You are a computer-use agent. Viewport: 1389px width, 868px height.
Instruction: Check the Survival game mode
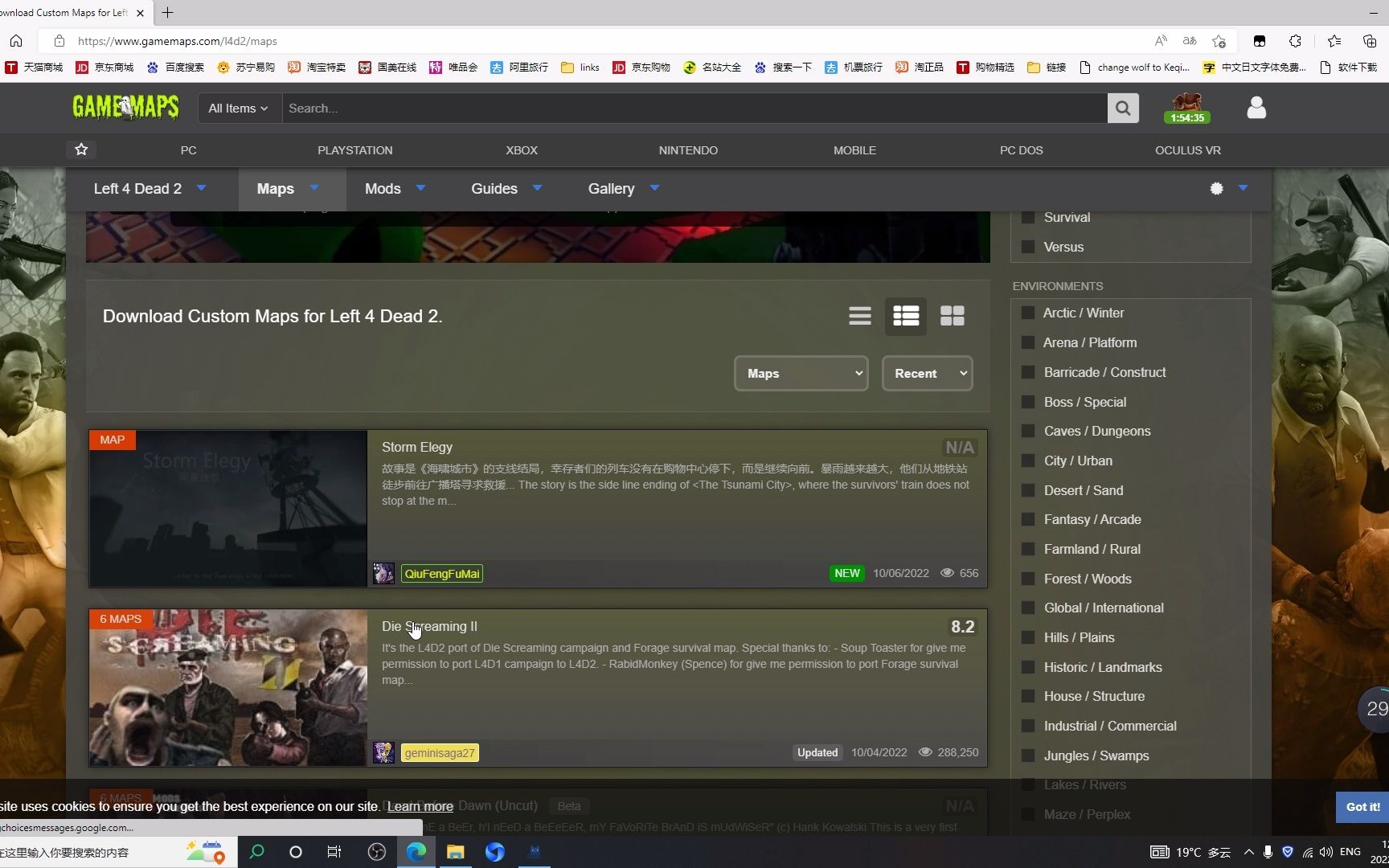(1027, 217)
